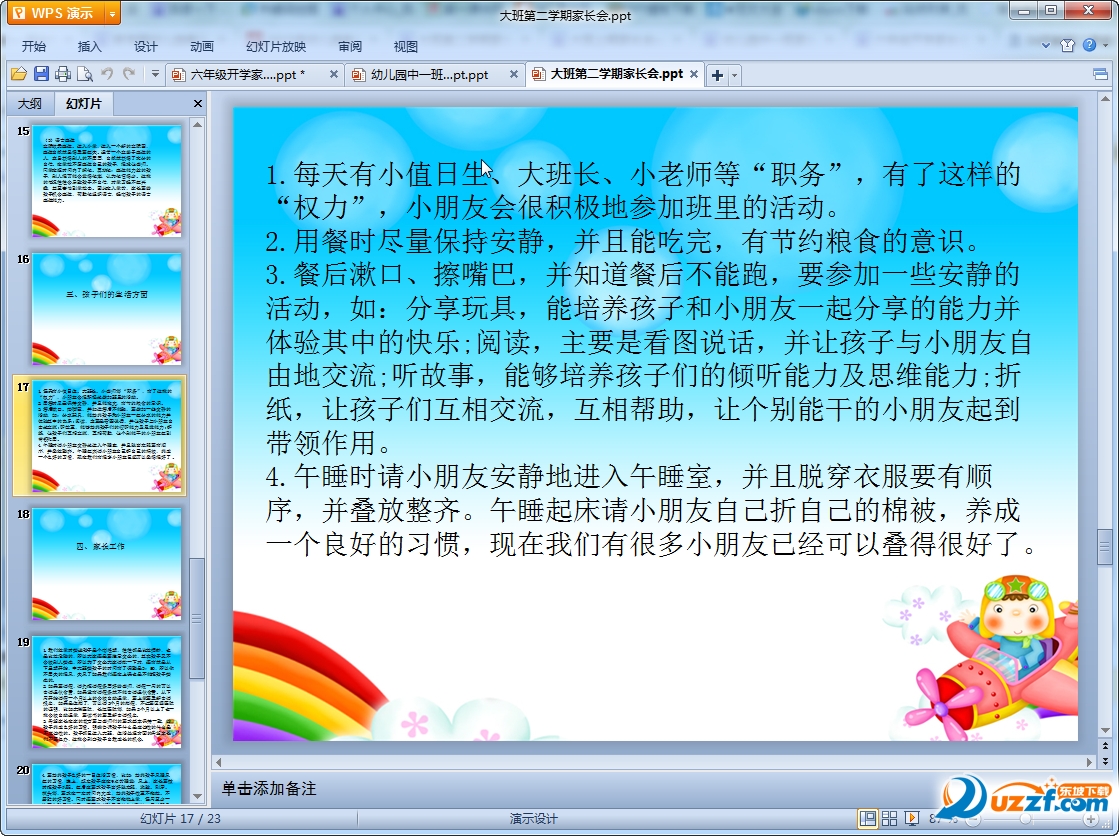The height and width of the screenshot is (836, 1119).
Task: Start the slideshow from the status bar
Action: [912, 819]
